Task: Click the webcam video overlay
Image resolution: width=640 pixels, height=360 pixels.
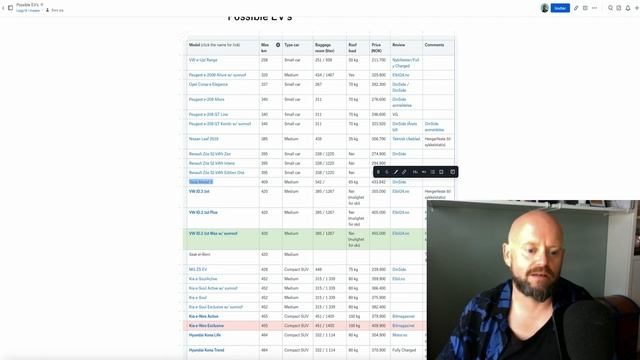Action: [x=533, y=280]
